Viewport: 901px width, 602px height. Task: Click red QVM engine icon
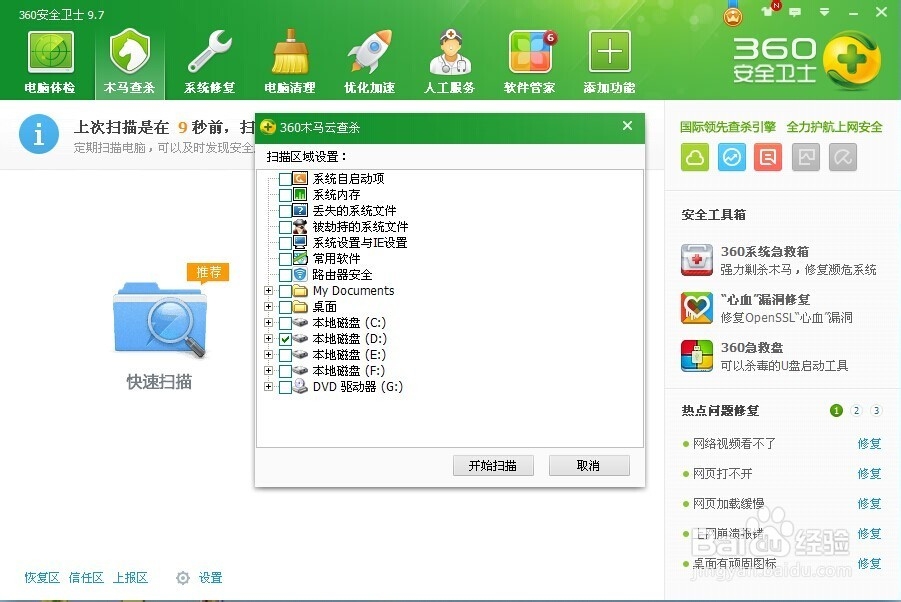coord(768,157)
